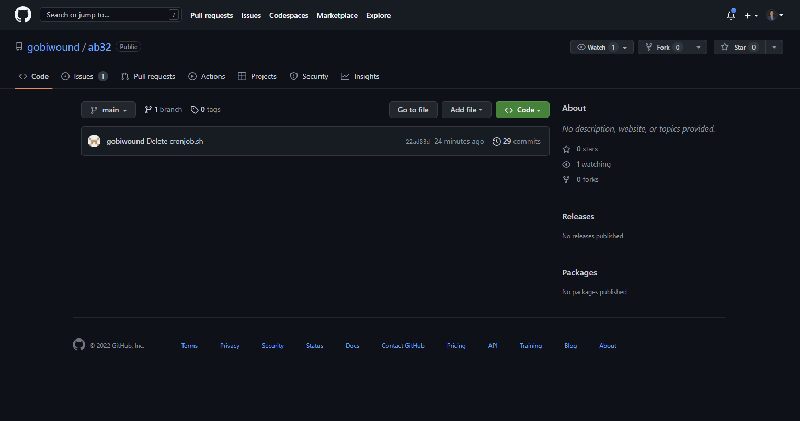Viewport: 800px width, 421px height.
Task: Open the Training footer link
Action: pyautogui.click(x=531, y=345)
